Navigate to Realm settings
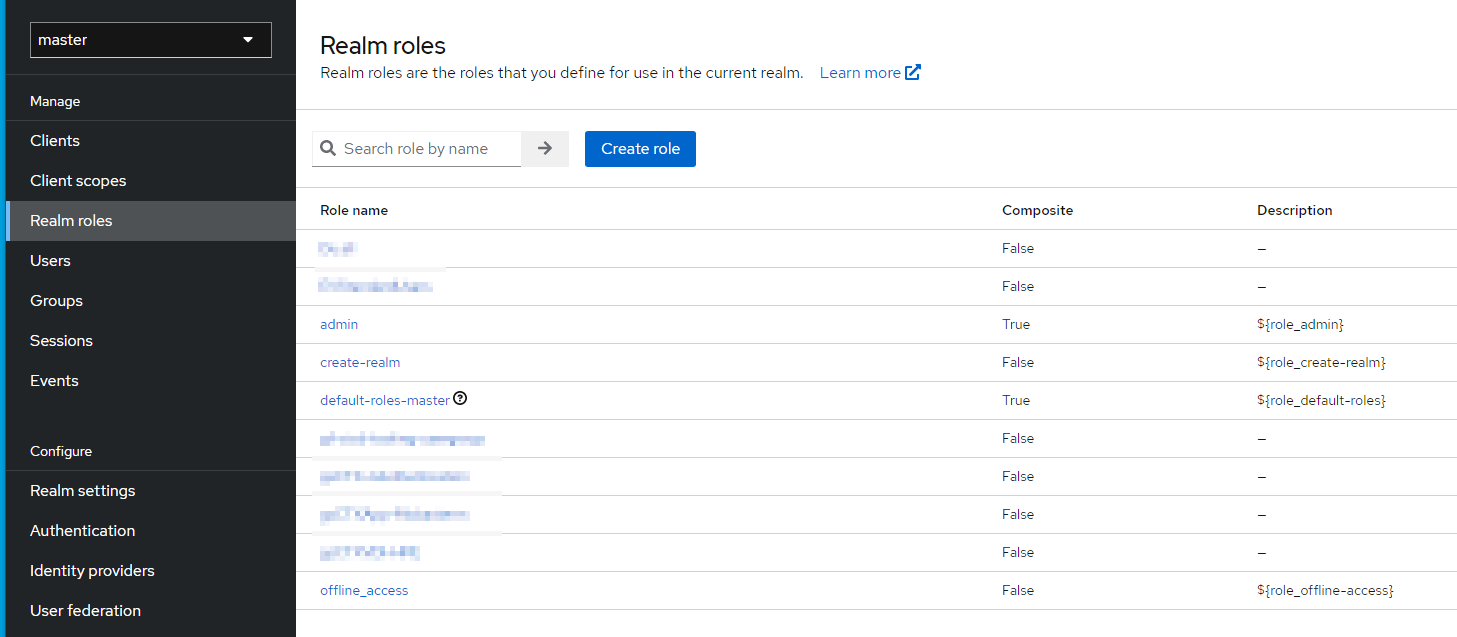1457x637 pixels. click(83, 490)
